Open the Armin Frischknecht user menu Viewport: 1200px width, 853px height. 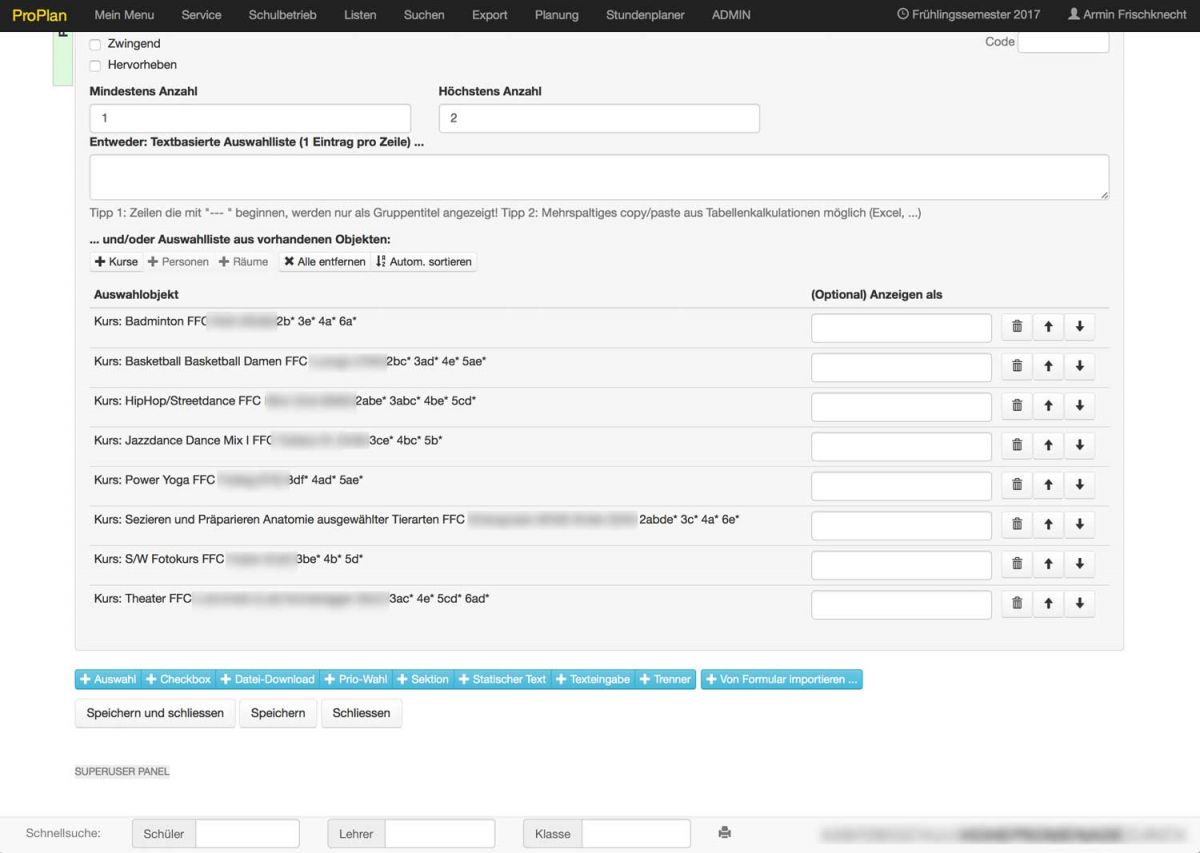1127,15
